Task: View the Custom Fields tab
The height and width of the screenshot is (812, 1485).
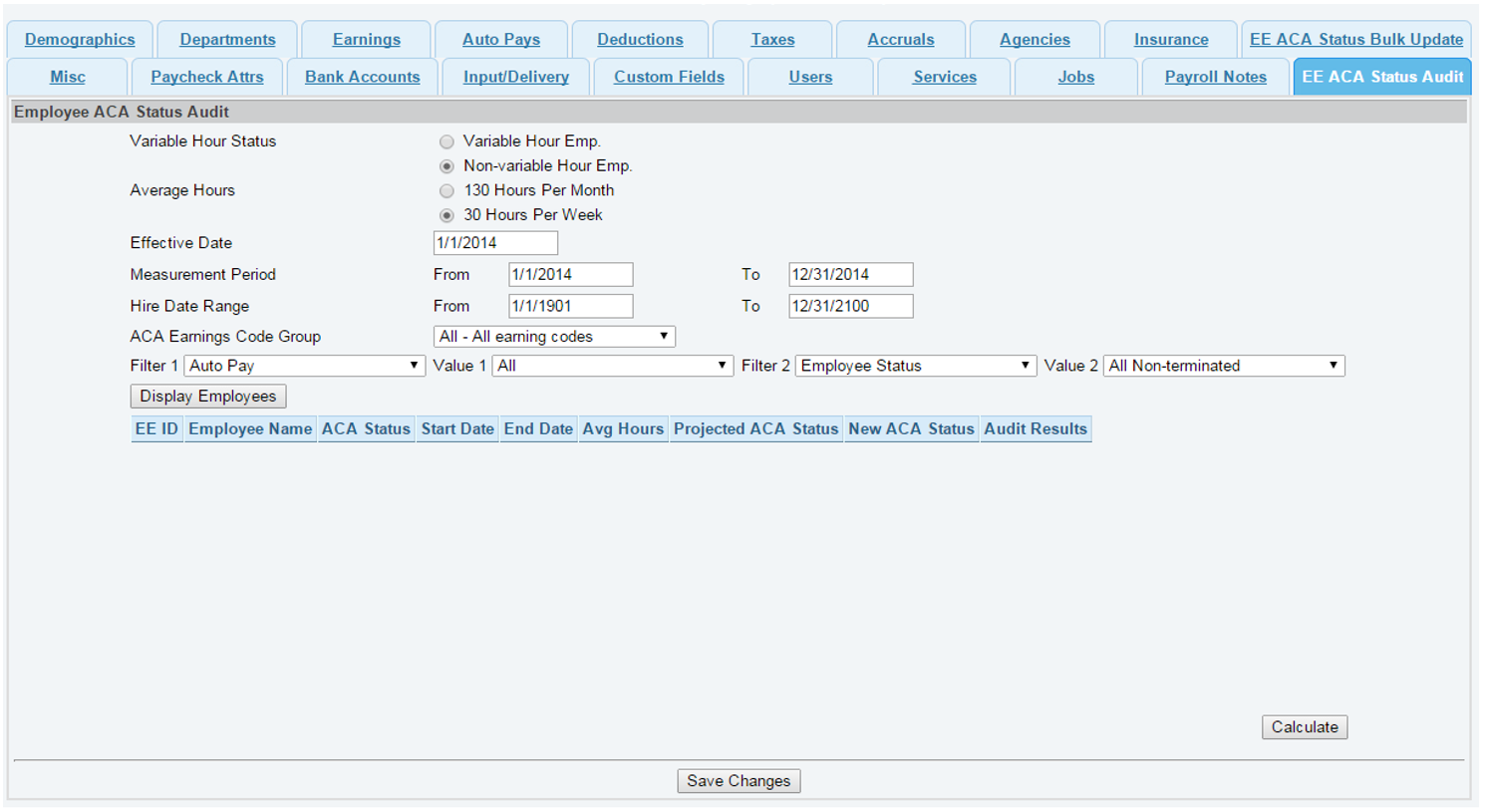Action: click(668, 77)
